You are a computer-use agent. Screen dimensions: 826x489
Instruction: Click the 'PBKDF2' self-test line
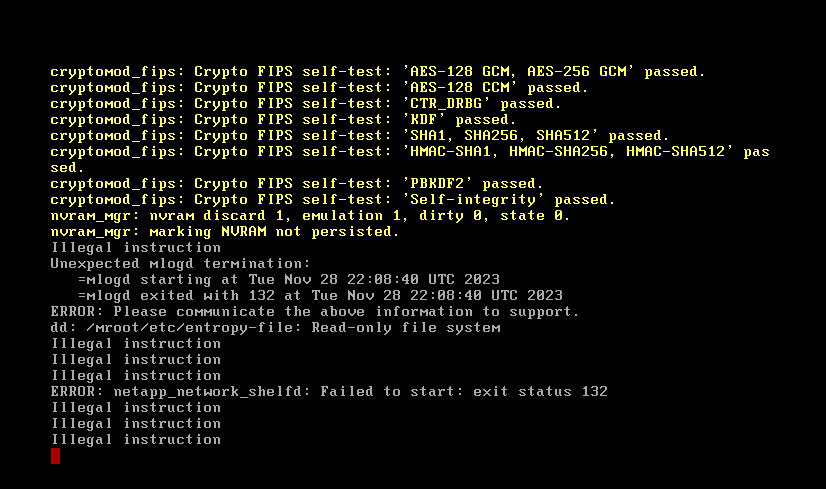pos(296,184)
